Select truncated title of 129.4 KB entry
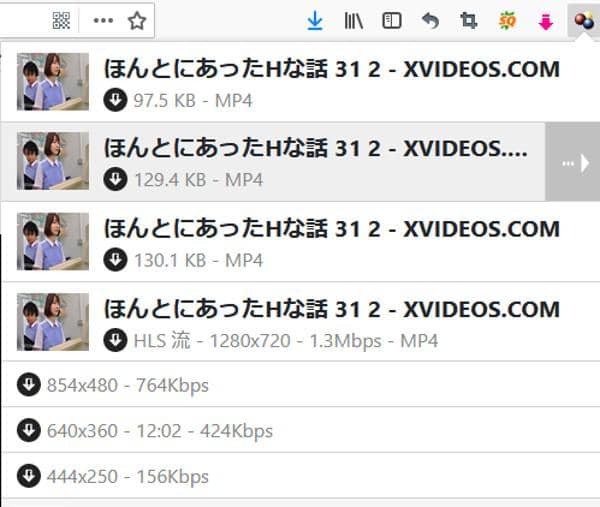Image resolution: width=600 pixels, height=507 pixels. point(316,148)
